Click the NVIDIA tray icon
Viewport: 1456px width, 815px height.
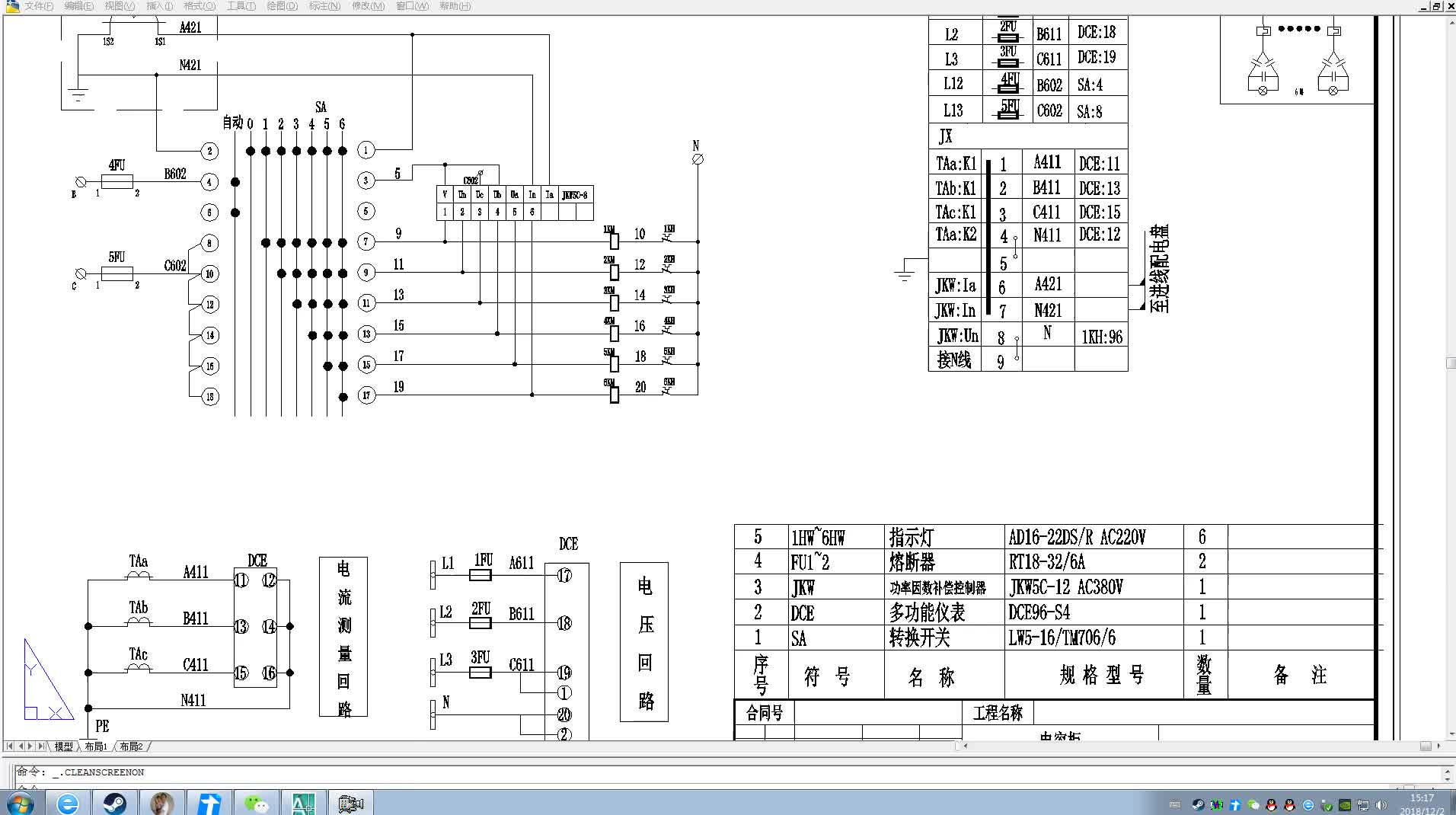coord(1346,804)
